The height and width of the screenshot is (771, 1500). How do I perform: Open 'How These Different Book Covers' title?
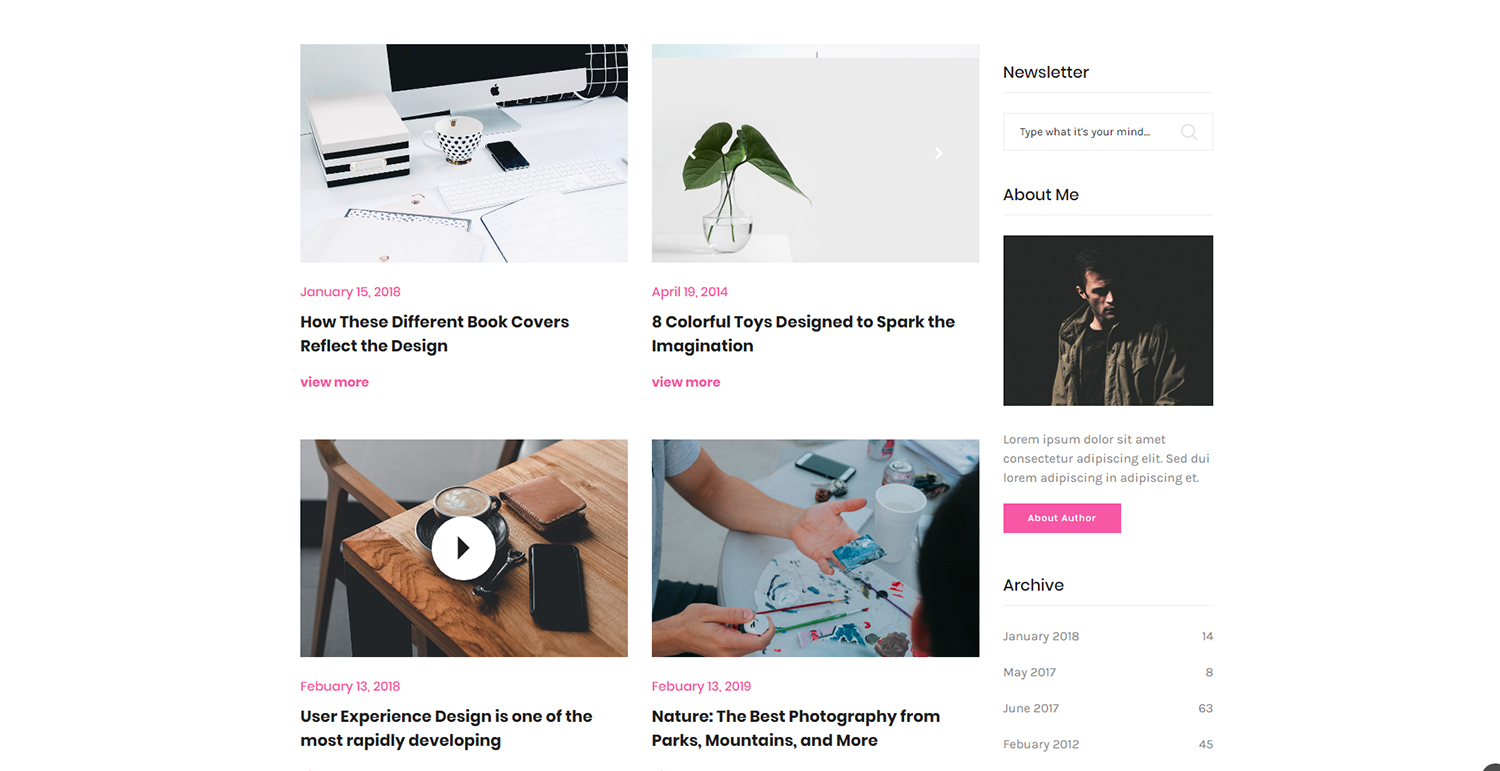click(x=435, y=334)
